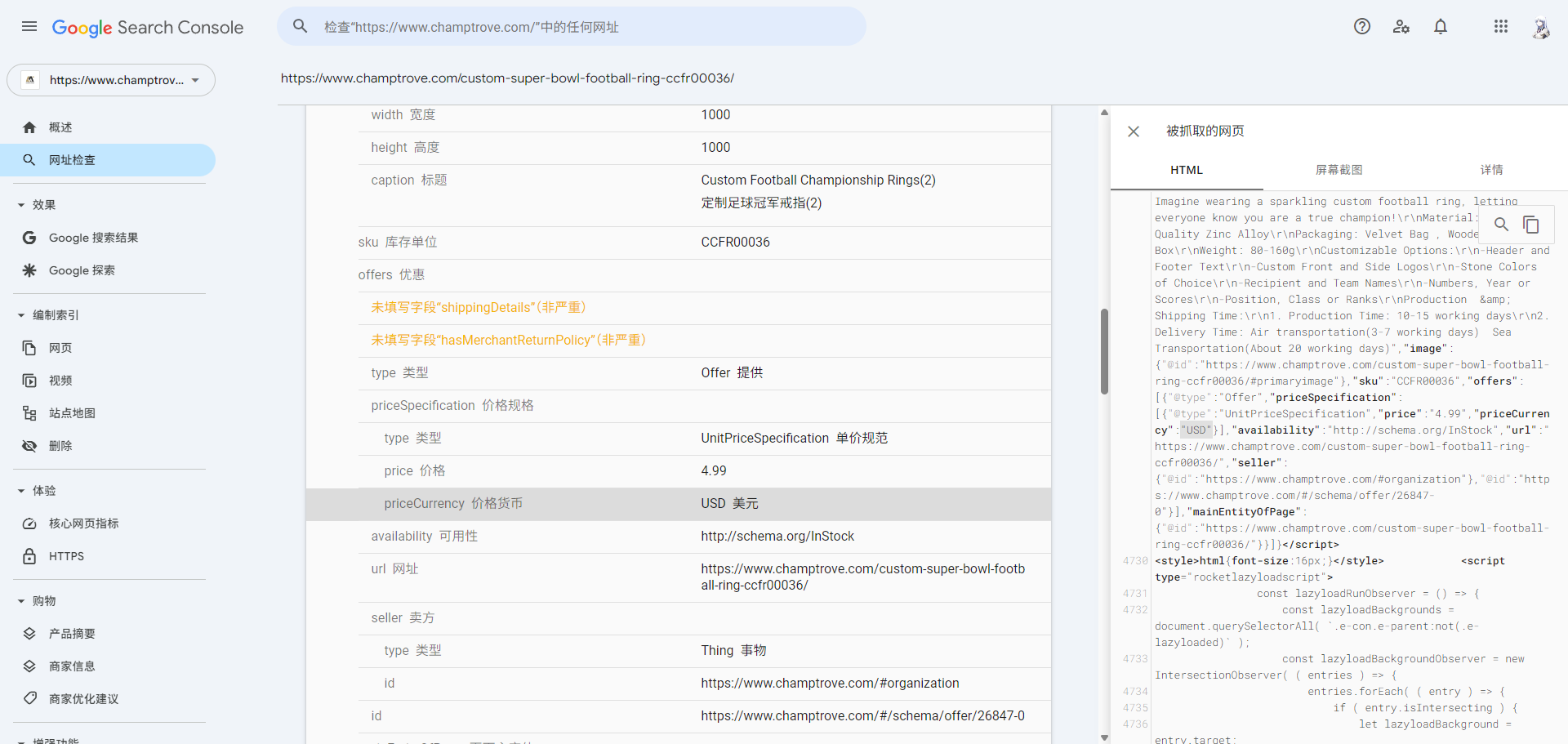Switch to the 屏幕截图 tab

click(x=1339, y=170)
